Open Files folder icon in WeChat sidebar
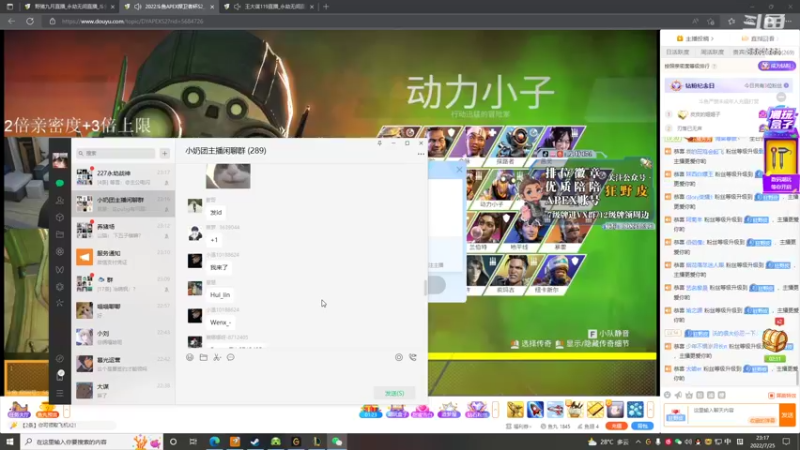The height and width of the screenshot is (450, 800). coord(60,234)
